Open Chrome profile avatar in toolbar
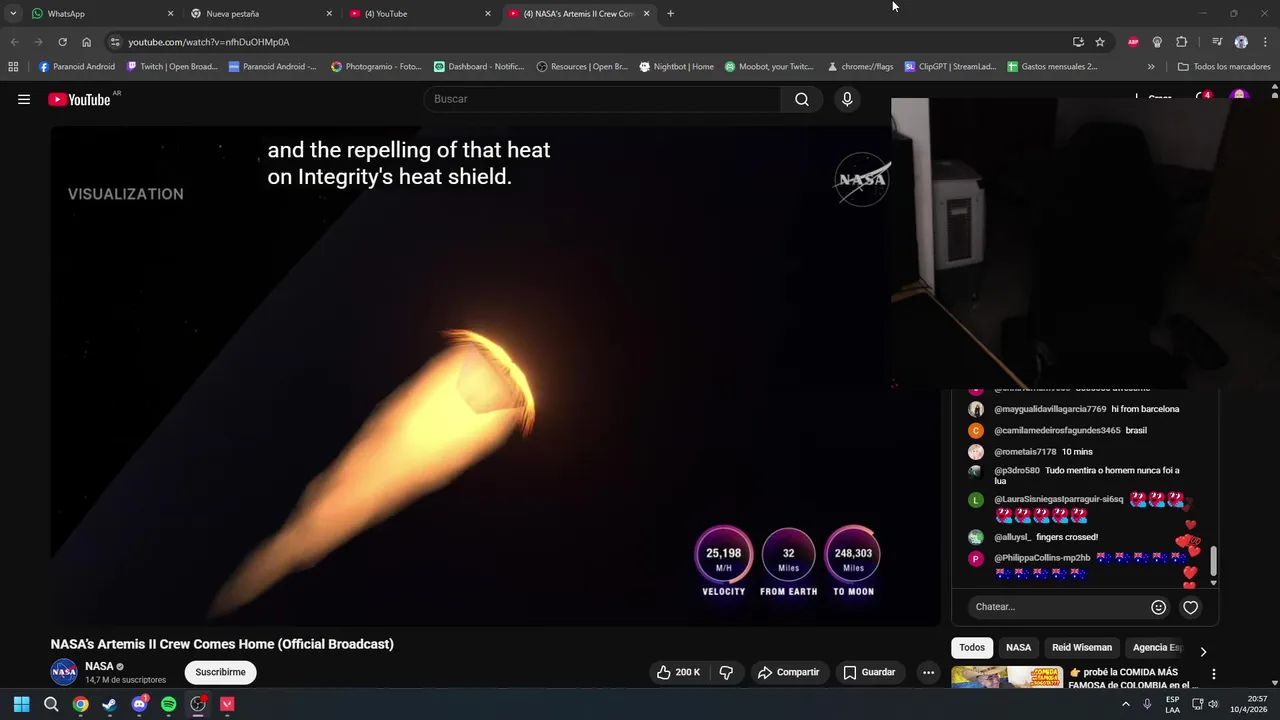The width and height of the screenshot is (1280, 720). click(x=1241, y=42)
